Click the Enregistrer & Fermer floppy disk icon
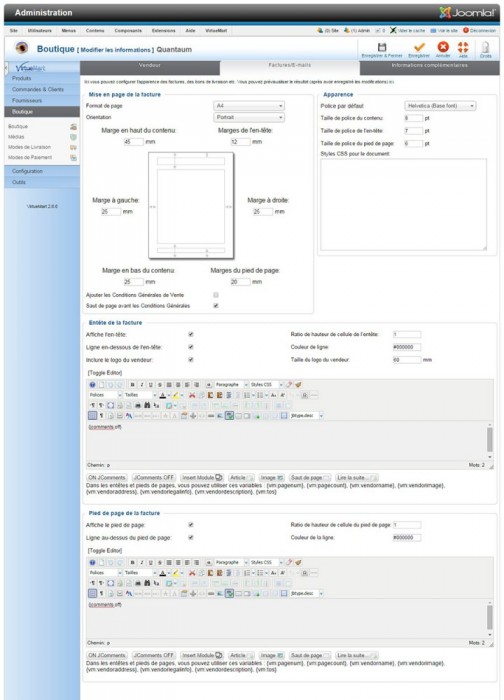Screen dimensions: 504x700 [382, 47]
